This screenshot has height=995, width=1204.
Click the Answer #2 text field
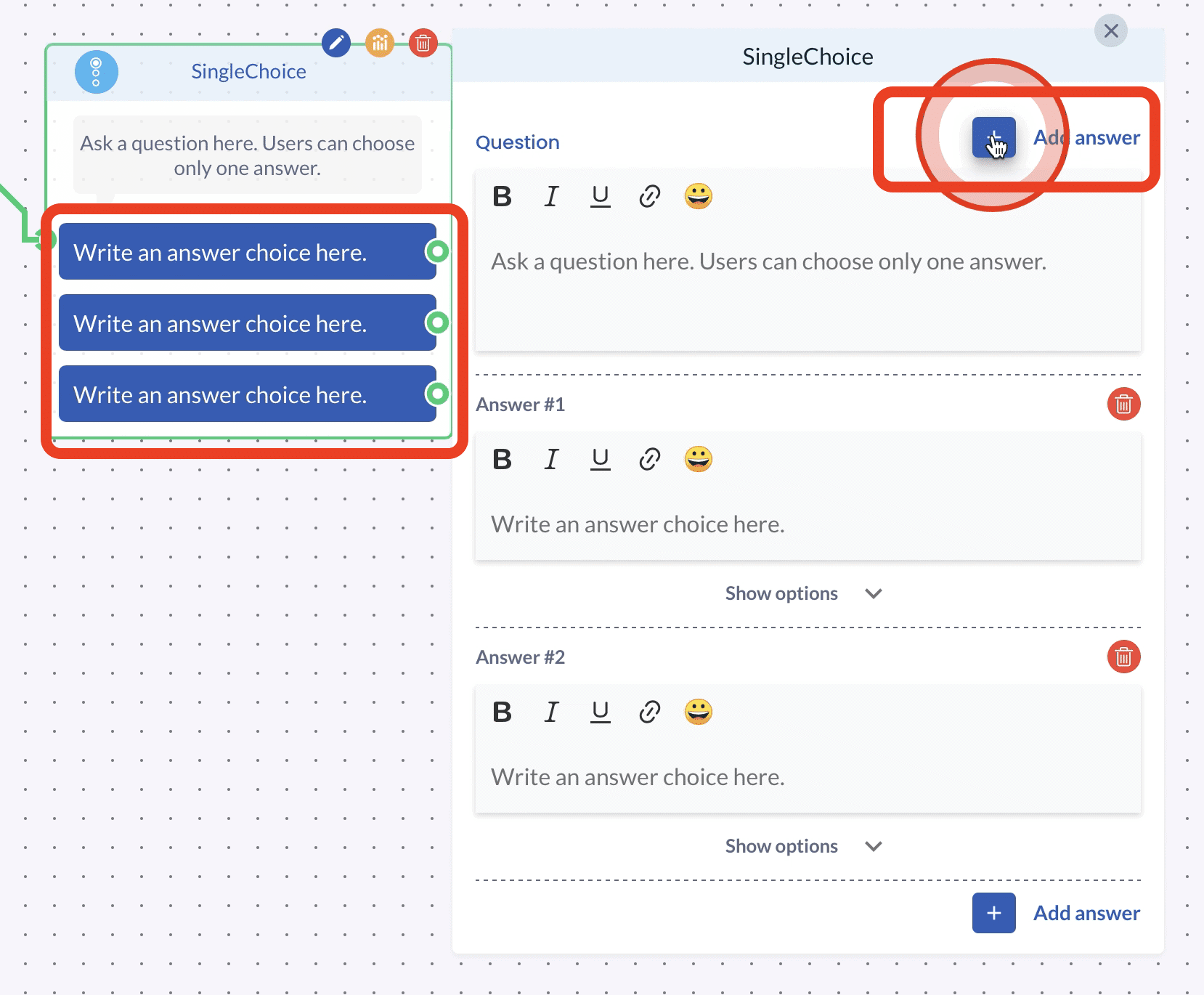click(x=808, y=776)
